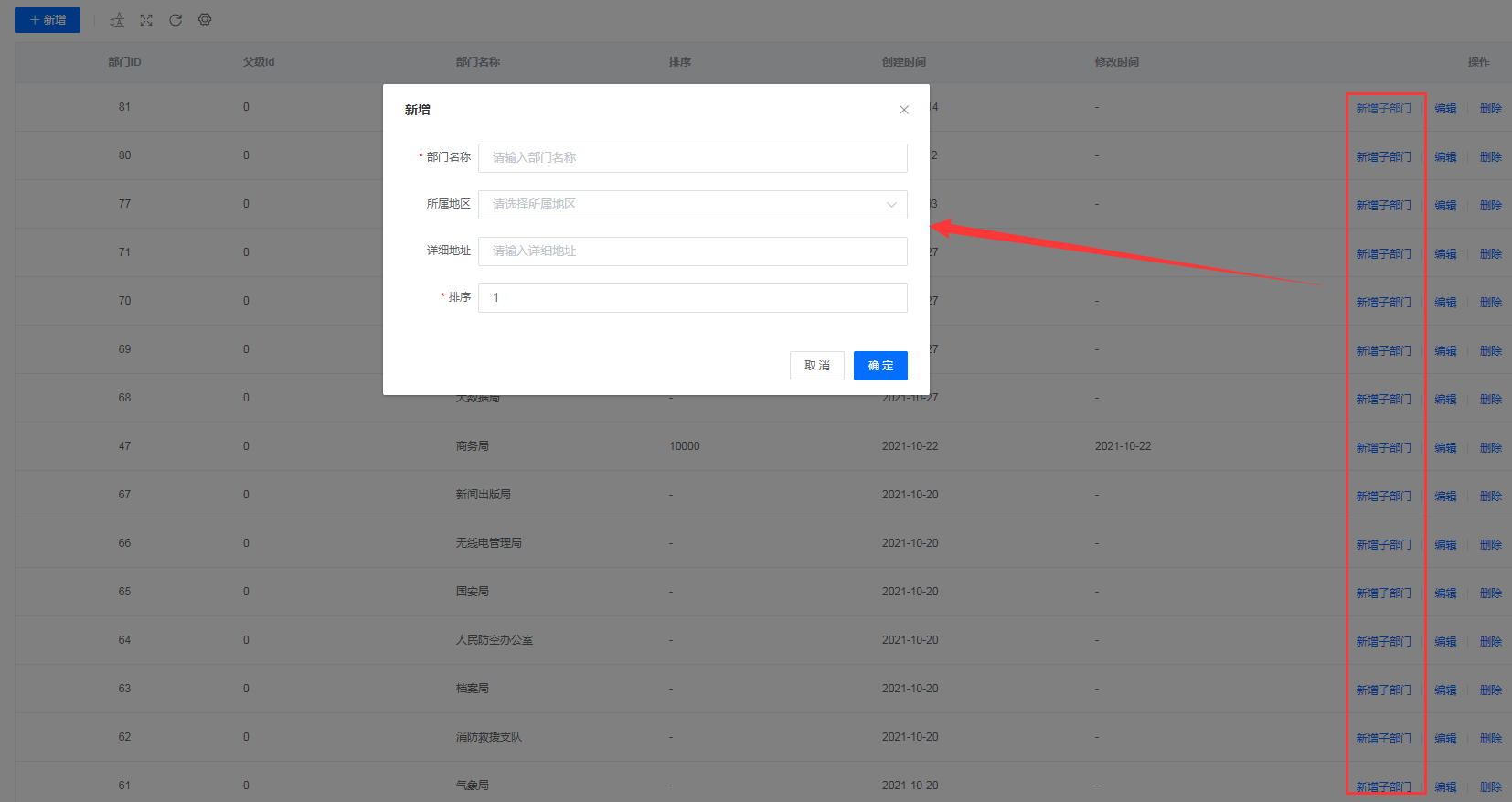Click 删除 in the 无线电管理局 row
Image resolution: width=1512 pixels, height=802 pixels.
tap(1491, 545)
